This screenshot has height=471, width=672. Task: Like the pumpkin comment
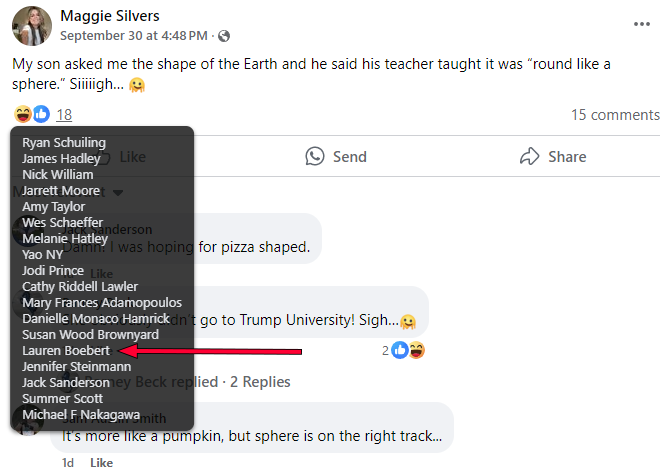[102, 463]
